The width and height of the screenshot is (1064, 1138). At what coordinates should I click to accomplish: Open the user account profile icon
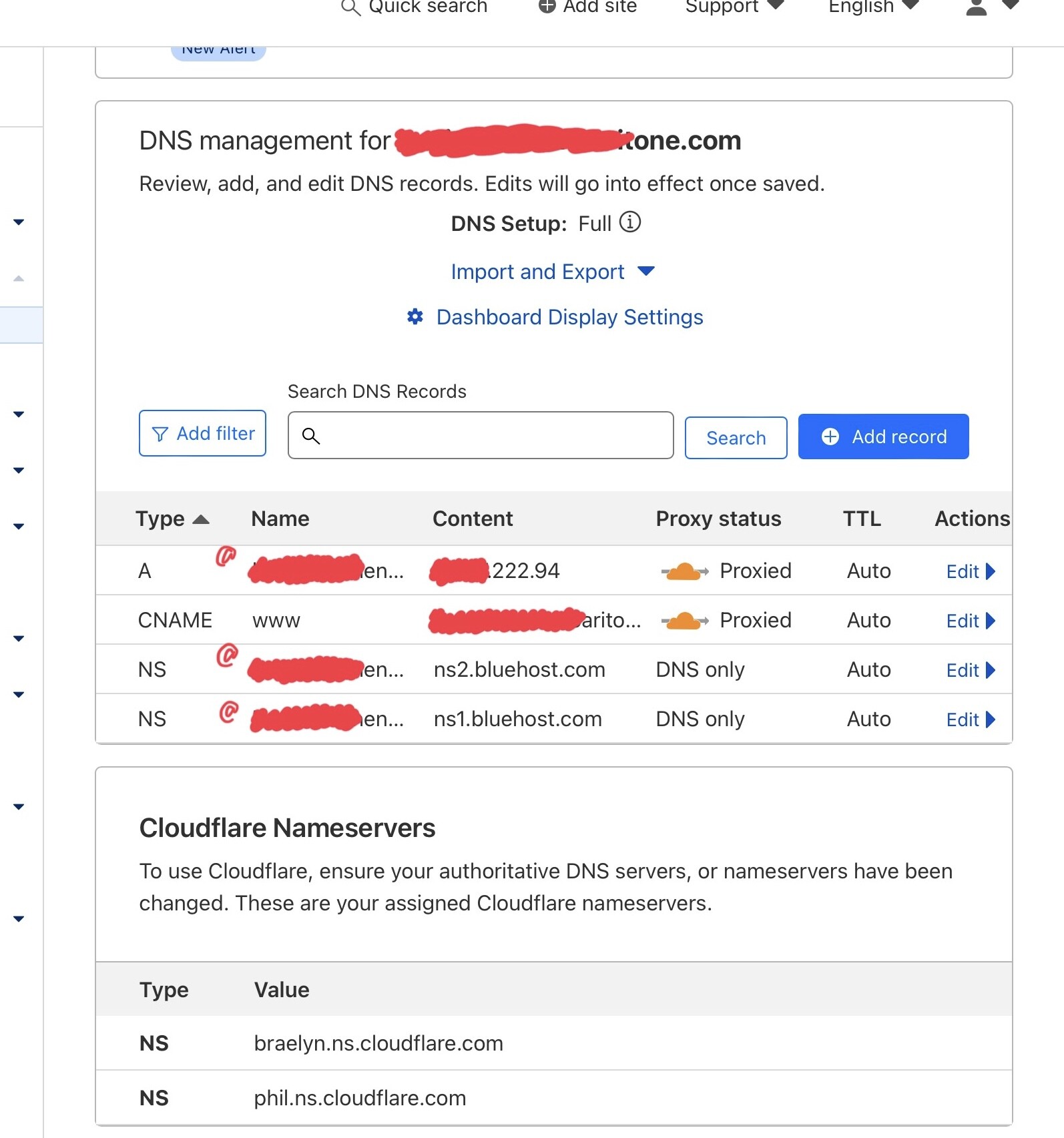pos(977,7)
